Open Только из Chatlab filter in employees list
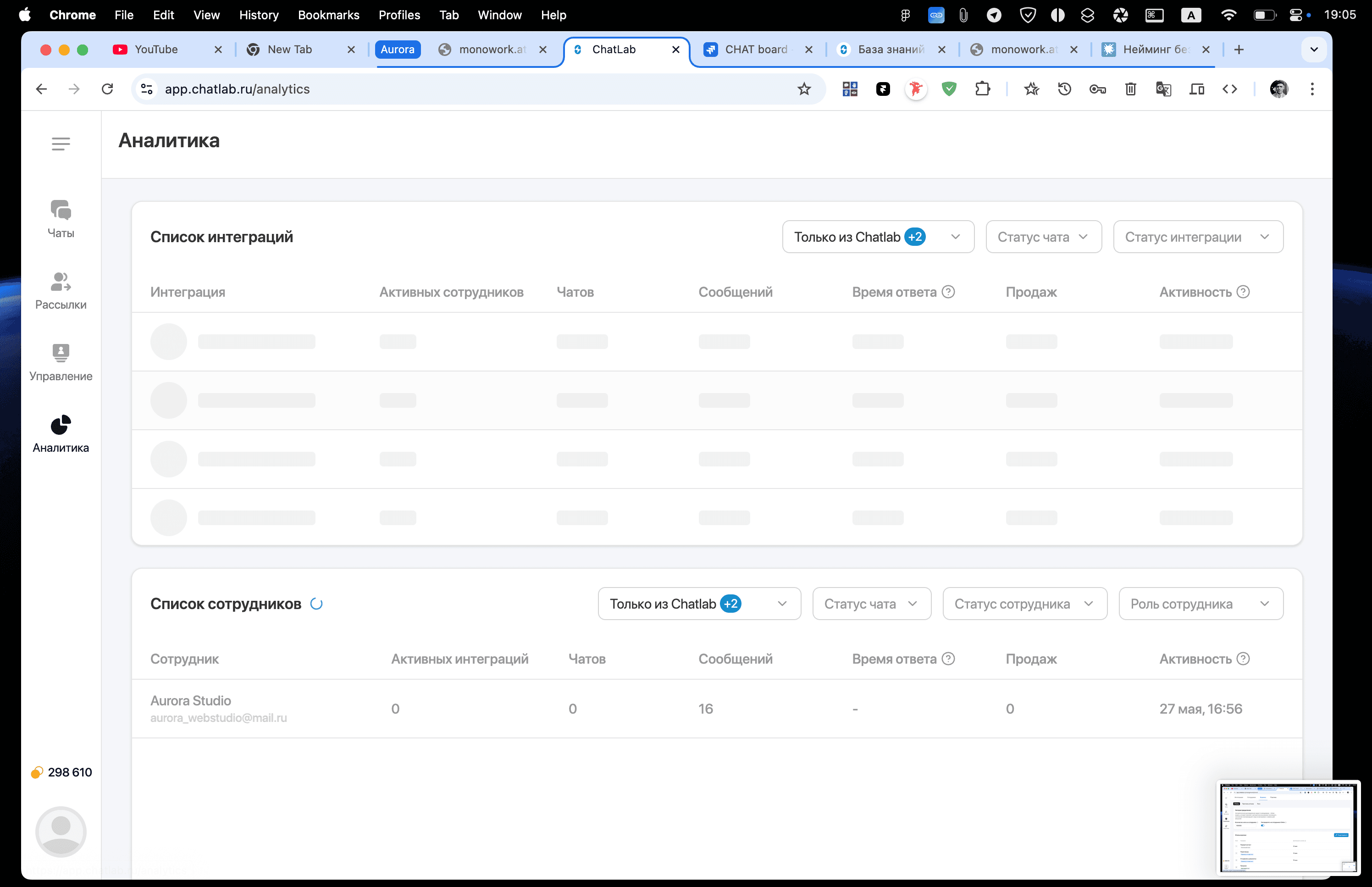The image size is (1372, 887). (698, 604)
